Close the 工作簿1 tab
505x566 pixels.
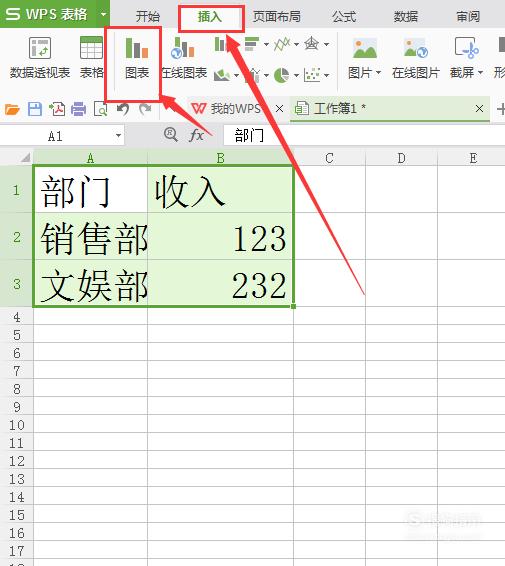[x=479, y=109]
